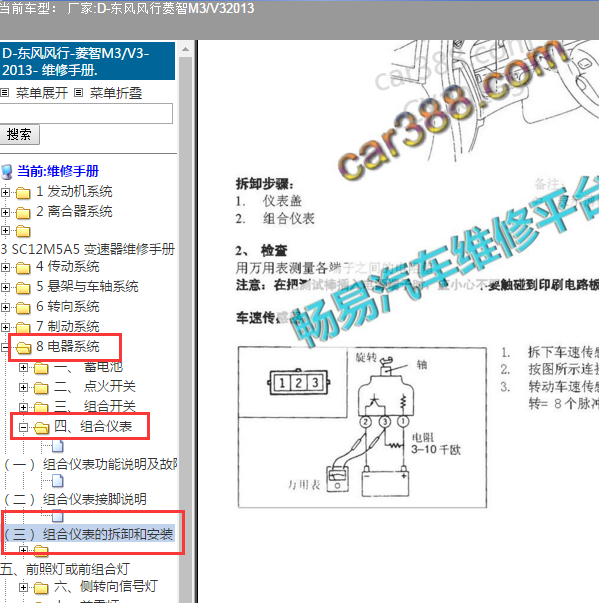Click the open folder icon of 8 电器系统

point(23,348)
